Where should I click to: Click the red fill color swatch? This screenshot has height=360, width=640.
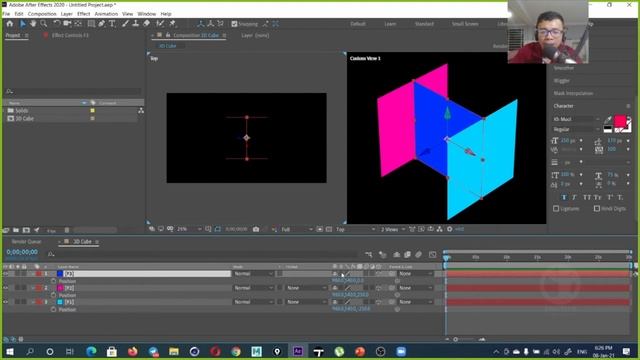tap(620, 121)
